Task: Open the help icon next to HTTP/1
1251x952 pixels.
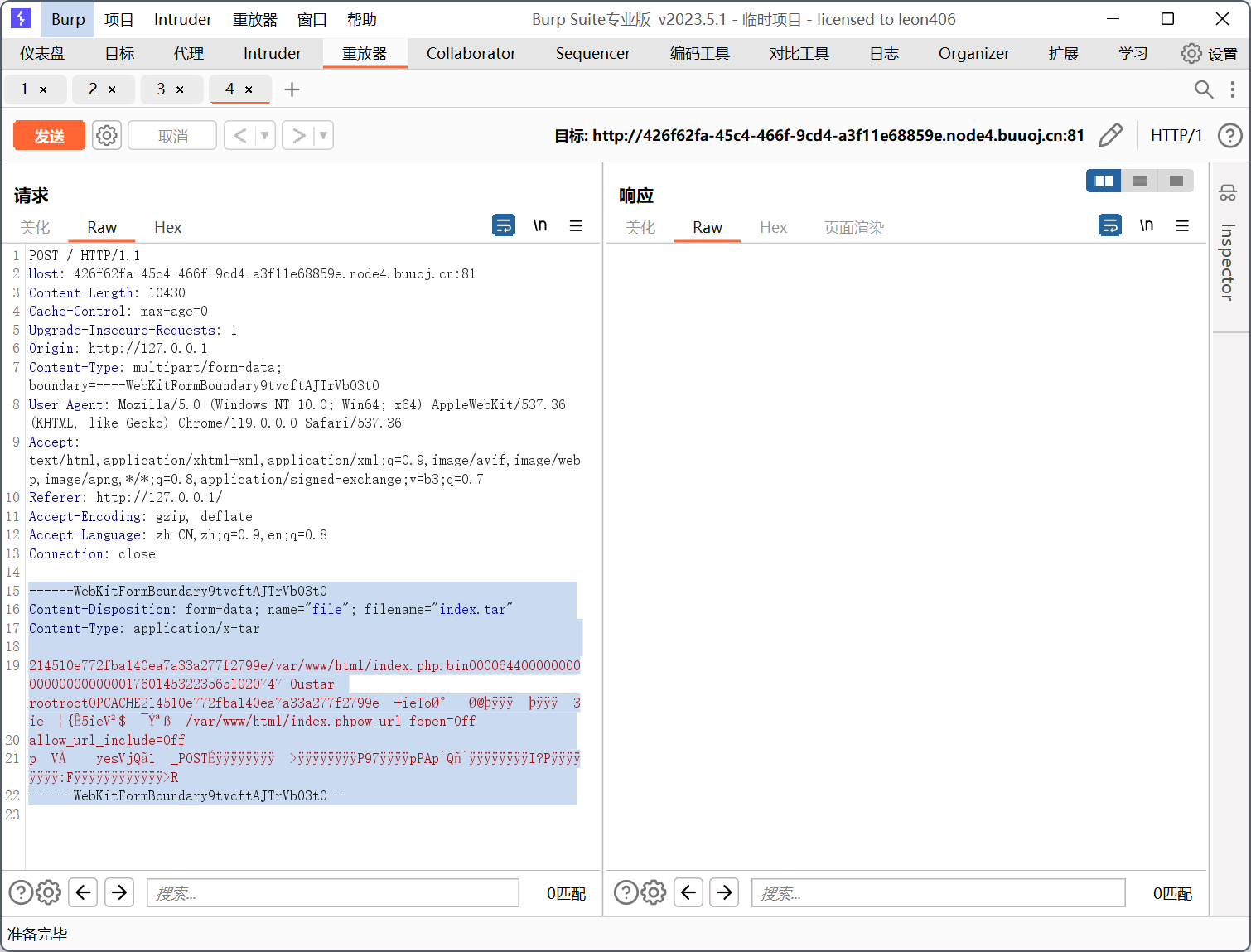Action: click(x=1229, y=135)
